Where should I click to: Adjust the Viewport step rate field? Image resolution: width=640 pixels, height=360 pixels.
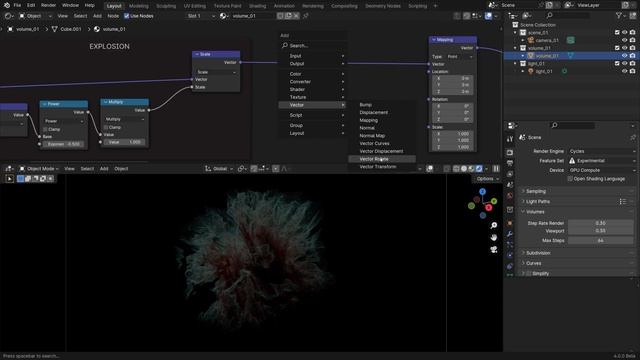[x=600, y=231]
